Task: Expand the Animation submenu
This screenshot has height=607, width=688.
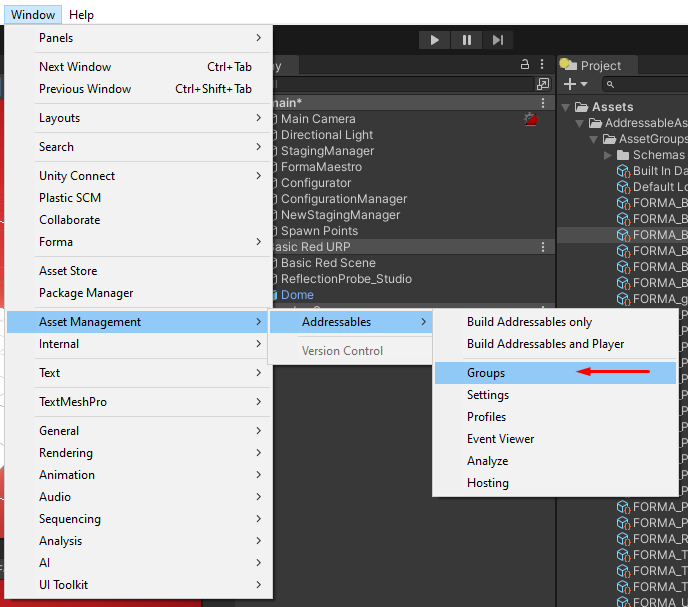Action: (139, 474)
